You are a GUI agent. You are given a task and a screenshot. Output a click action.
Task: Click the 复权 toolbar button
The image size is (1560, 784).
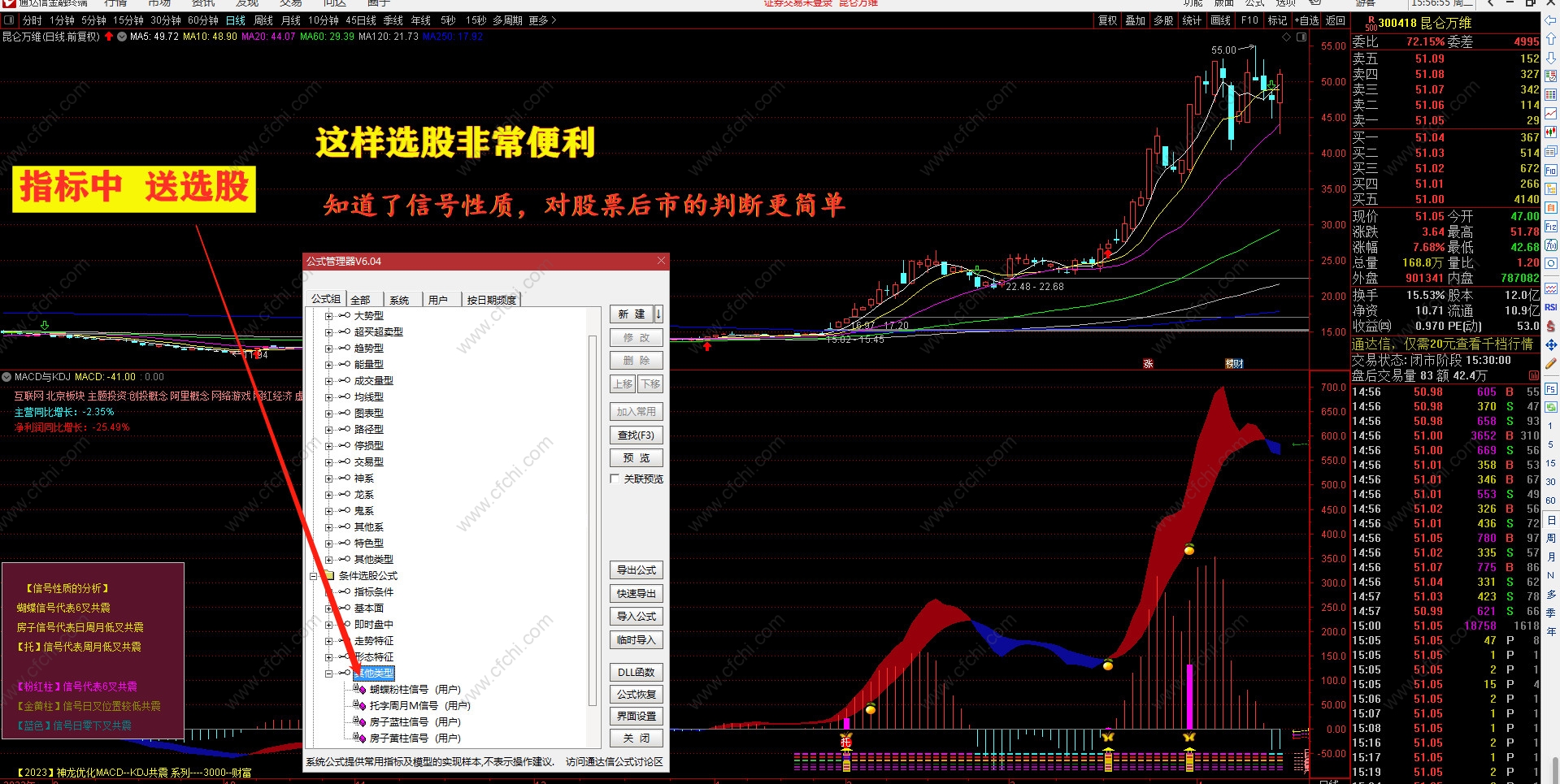click(x=1107, y=20)
